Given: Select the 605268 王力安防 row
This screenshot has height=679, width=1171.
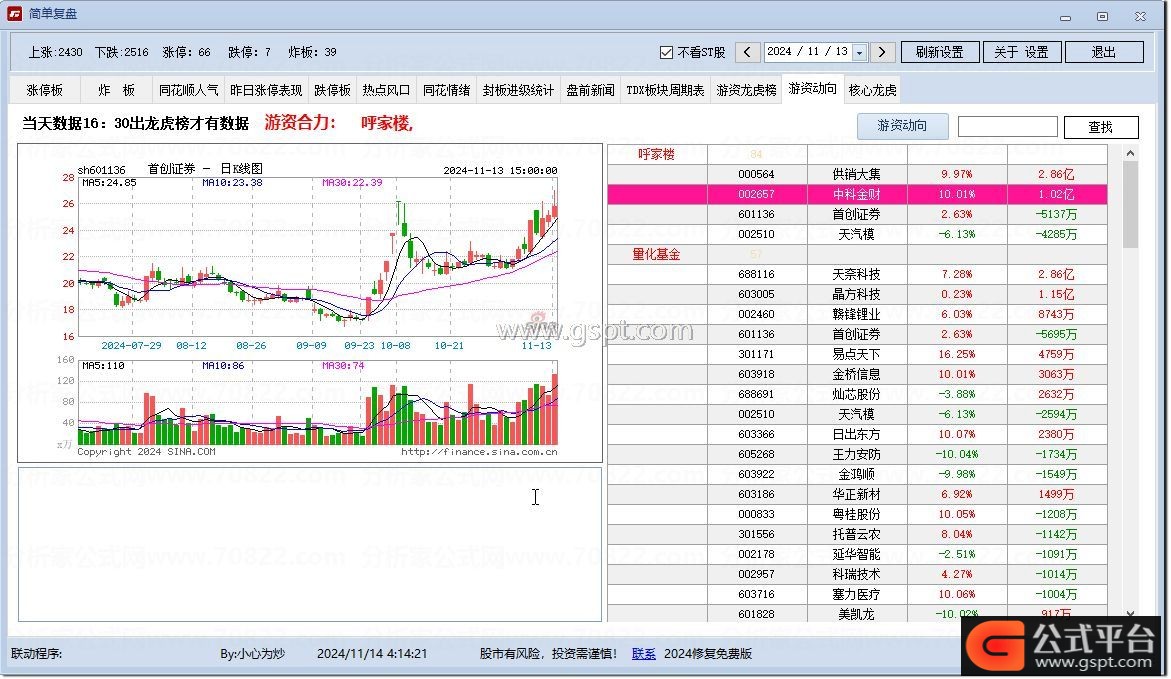Looking at the screenshot, I should (857, 454).
